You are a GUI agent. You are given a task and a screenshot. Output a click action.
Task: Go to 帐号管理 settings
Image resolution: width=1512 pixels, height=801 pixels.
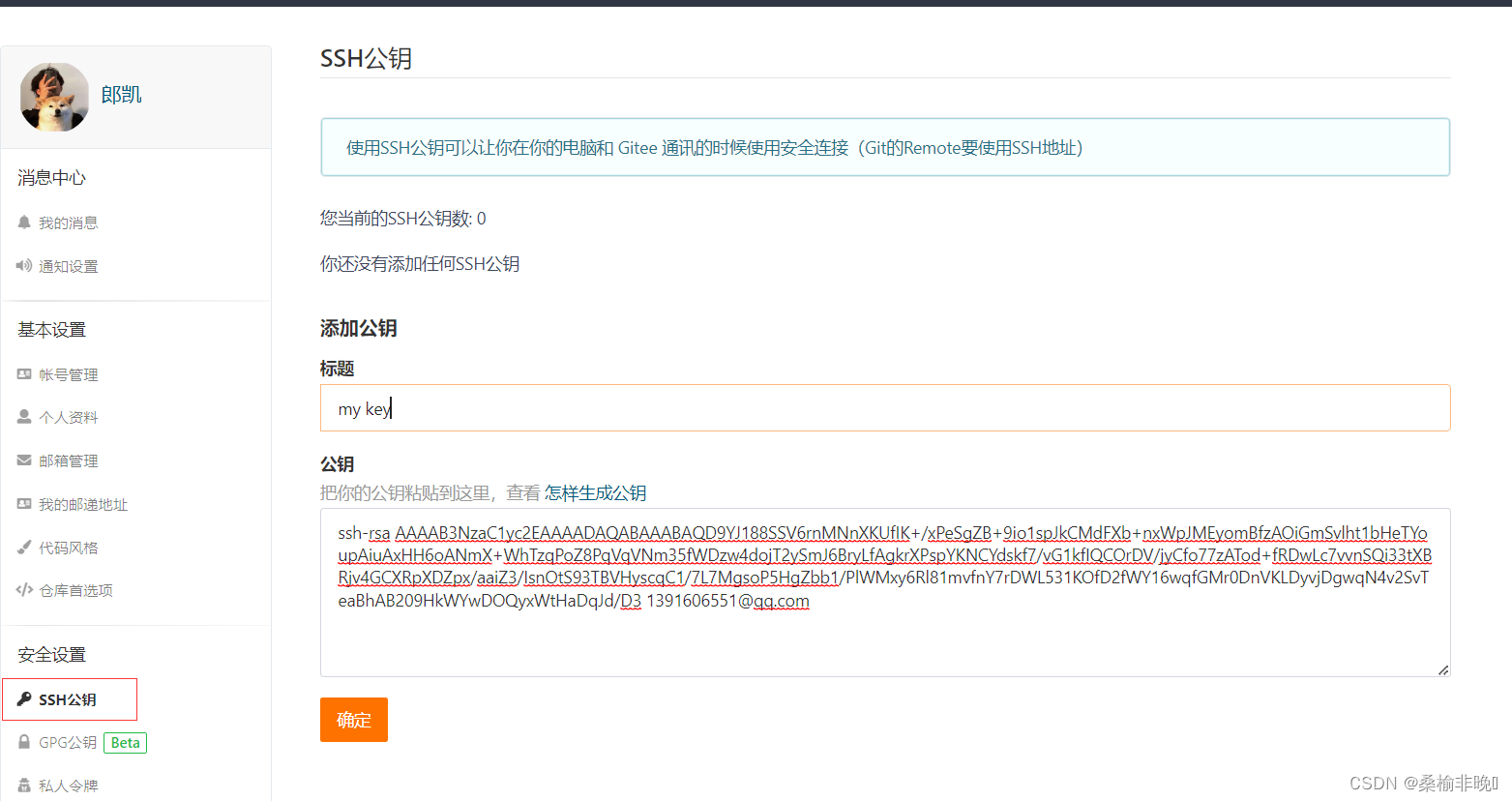(69, 374)
